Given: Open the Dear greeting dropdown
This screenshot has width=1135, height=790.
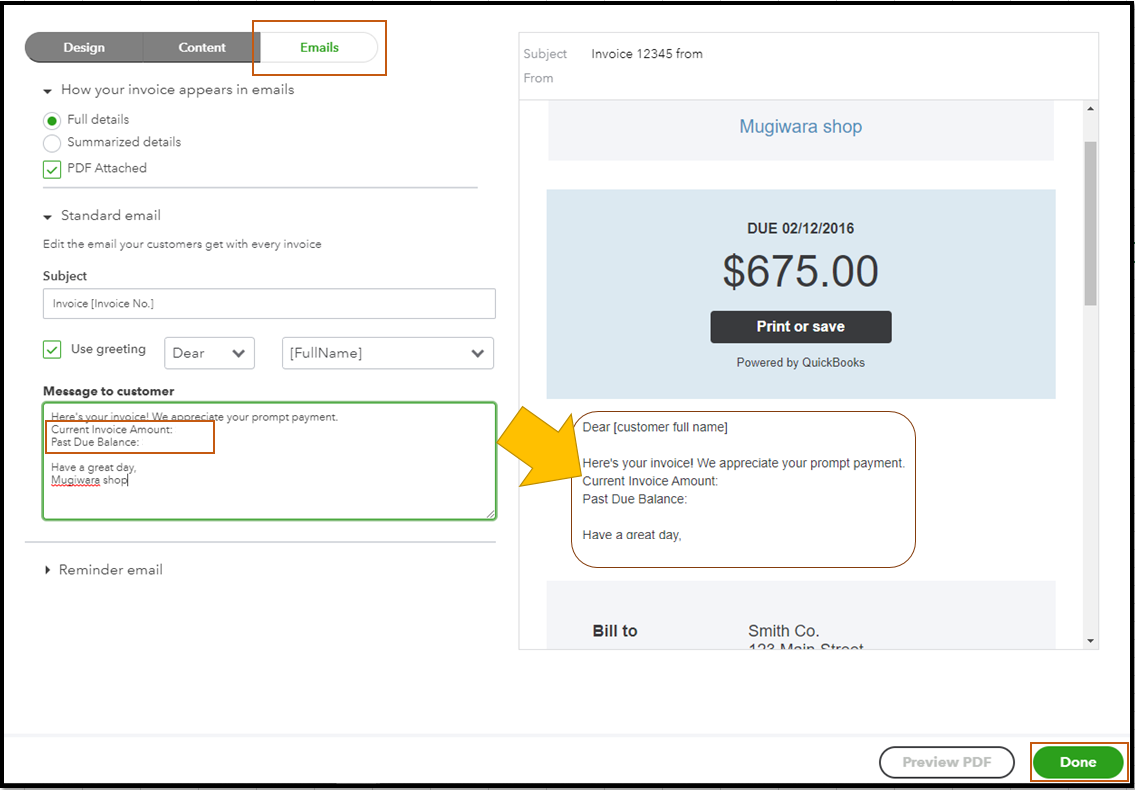Looking at the screenshot, I should pyautogui.click(x=209, y=353).
